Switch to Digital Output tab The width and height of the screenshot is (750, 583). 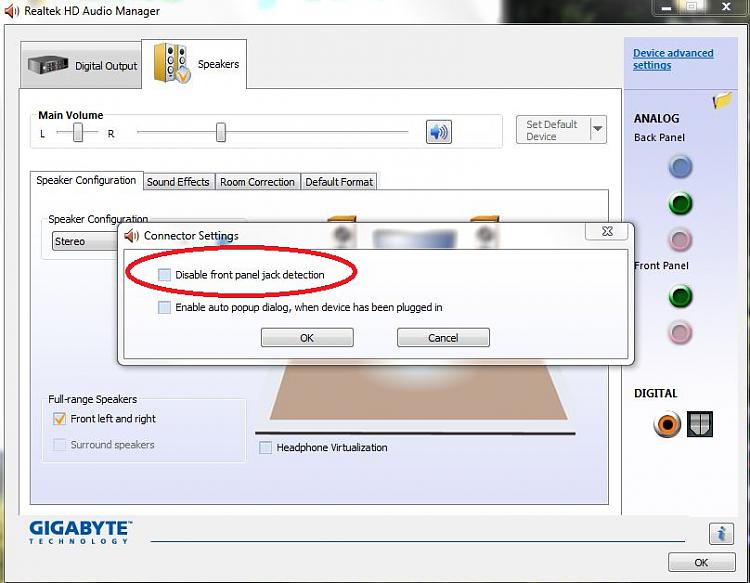pos(81,65)
